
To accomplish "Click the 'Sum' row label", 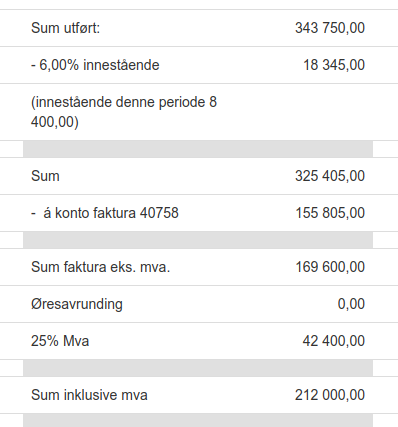I will [x=45, y=176].
